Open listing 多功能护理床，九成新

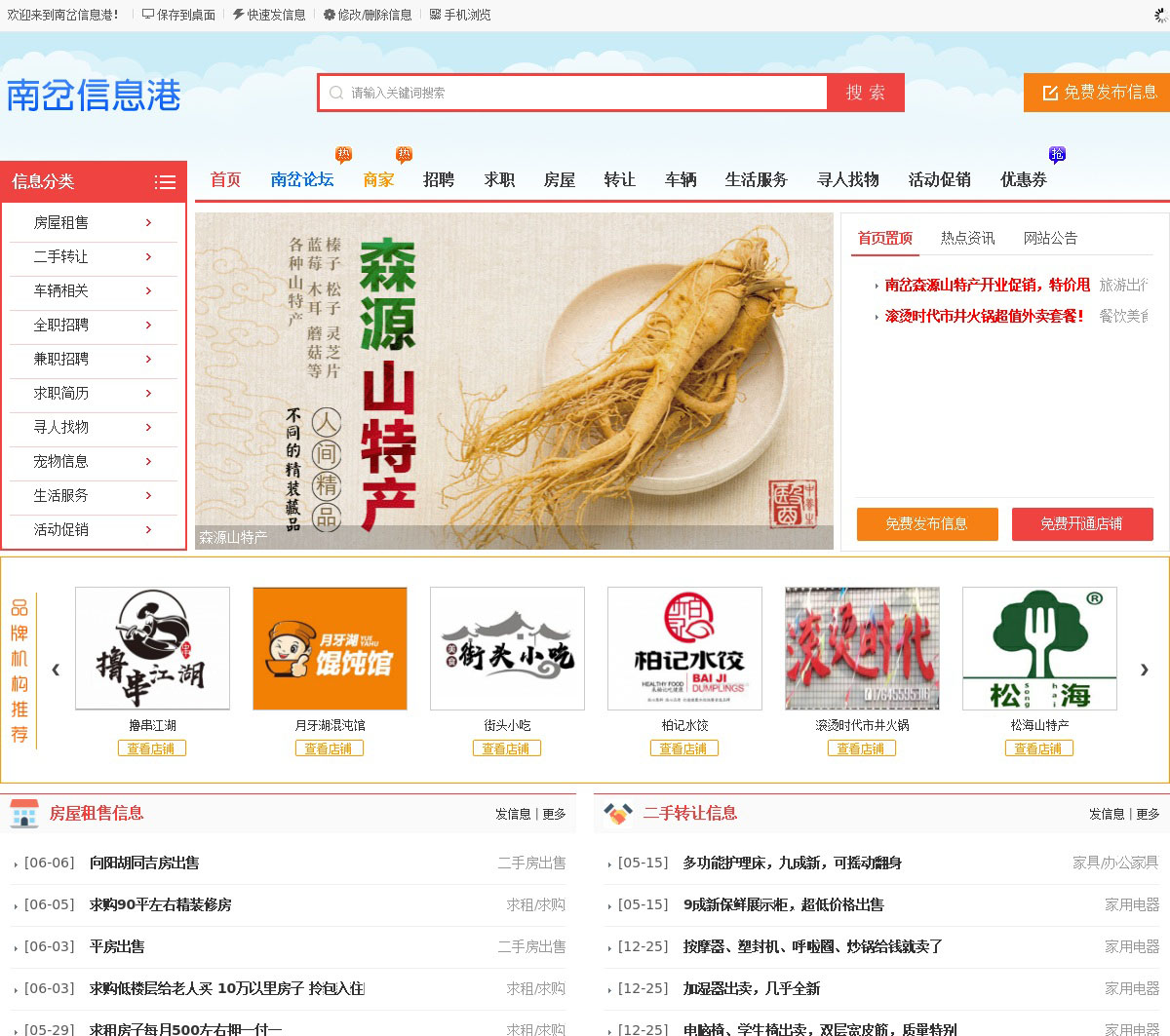pos(793,863)
